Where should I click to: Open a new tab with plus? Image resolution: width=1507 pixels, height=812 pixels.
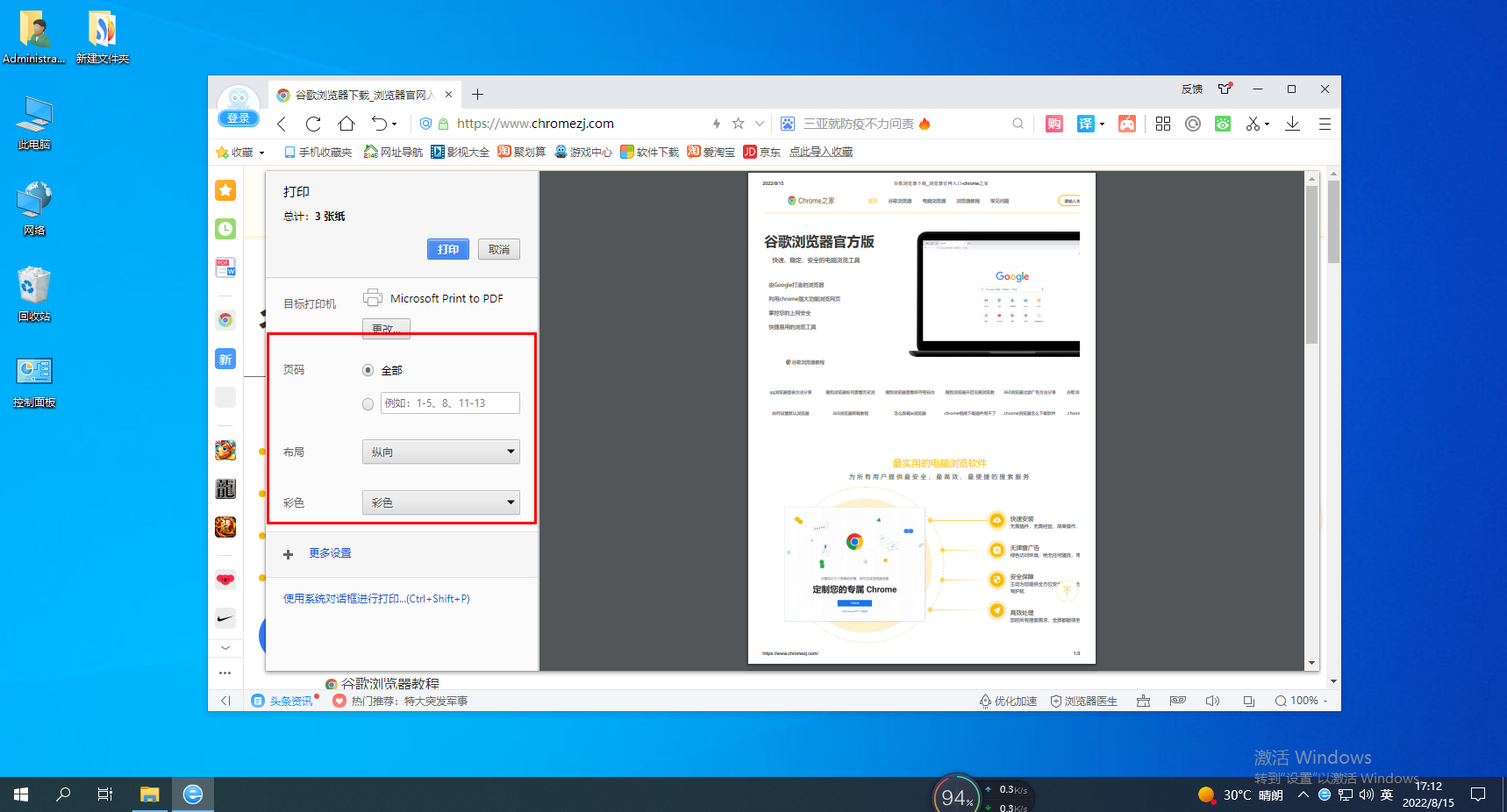478,95
